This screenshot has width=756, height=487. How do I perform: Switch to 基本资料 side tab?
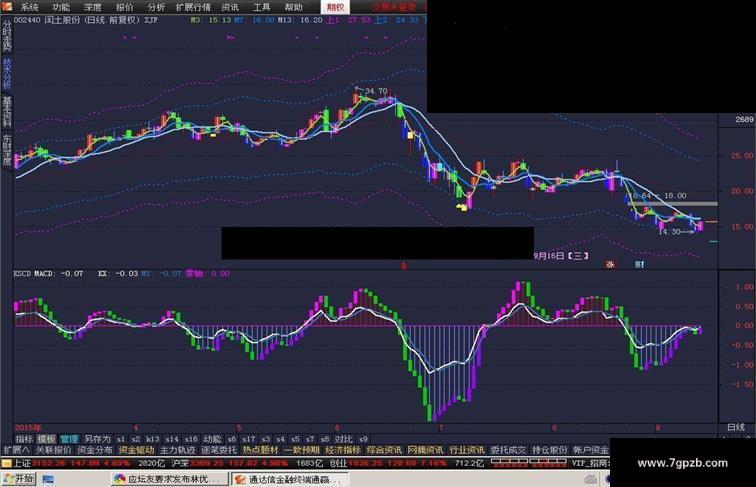click(x=7, y=111)
